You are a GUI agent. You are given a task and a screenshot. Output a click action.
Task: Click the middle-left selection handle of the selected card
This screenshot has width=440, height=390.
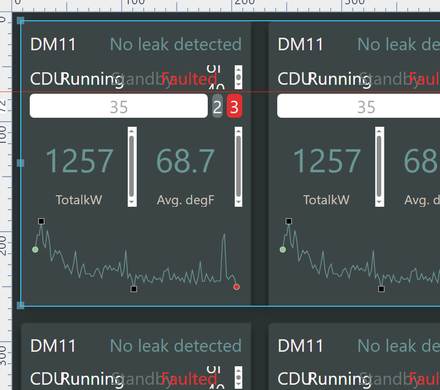click(20, 163)
